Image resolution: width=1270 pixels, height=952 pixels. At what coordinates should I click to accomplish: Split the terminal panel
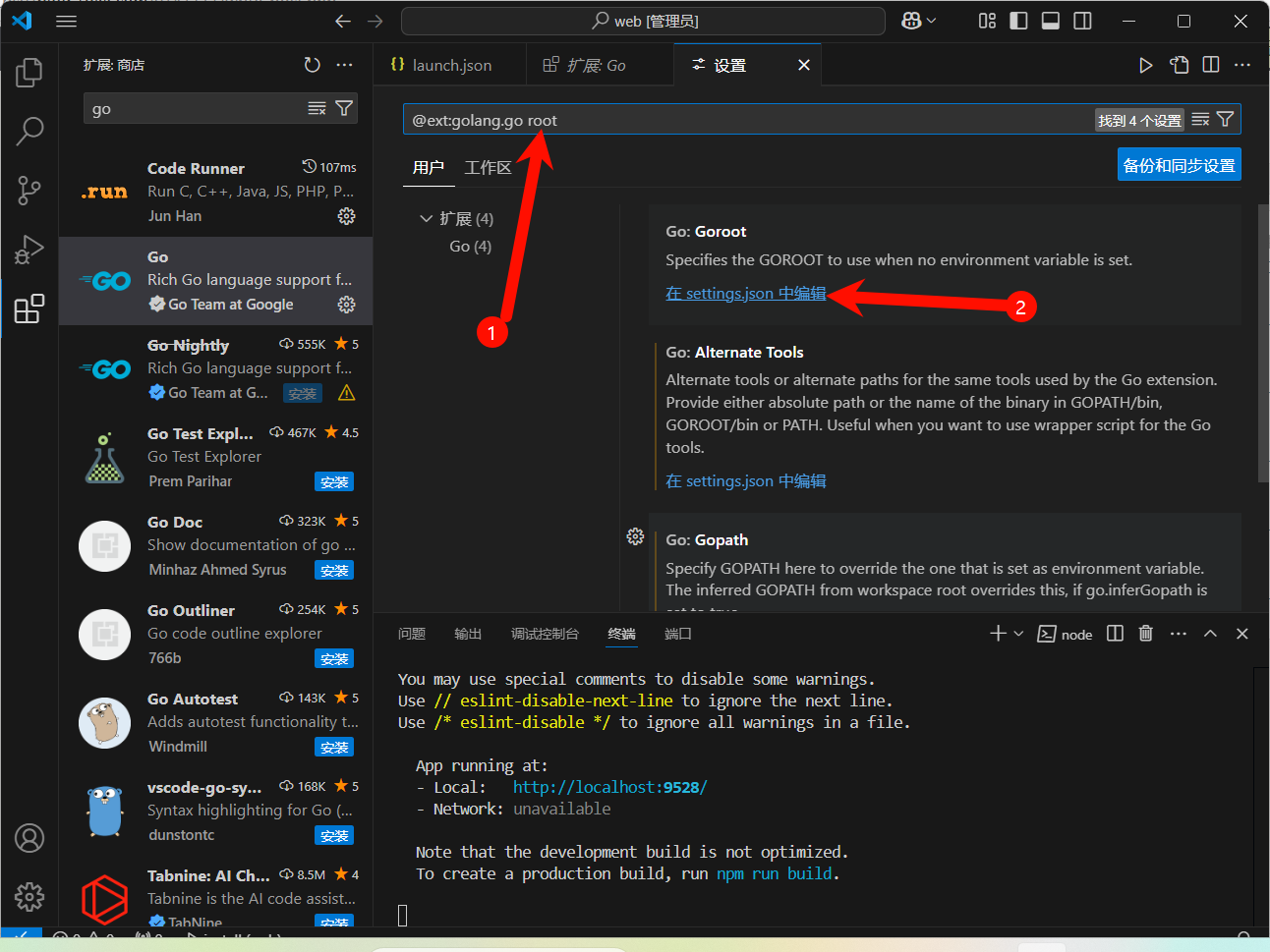(1115, 634)
